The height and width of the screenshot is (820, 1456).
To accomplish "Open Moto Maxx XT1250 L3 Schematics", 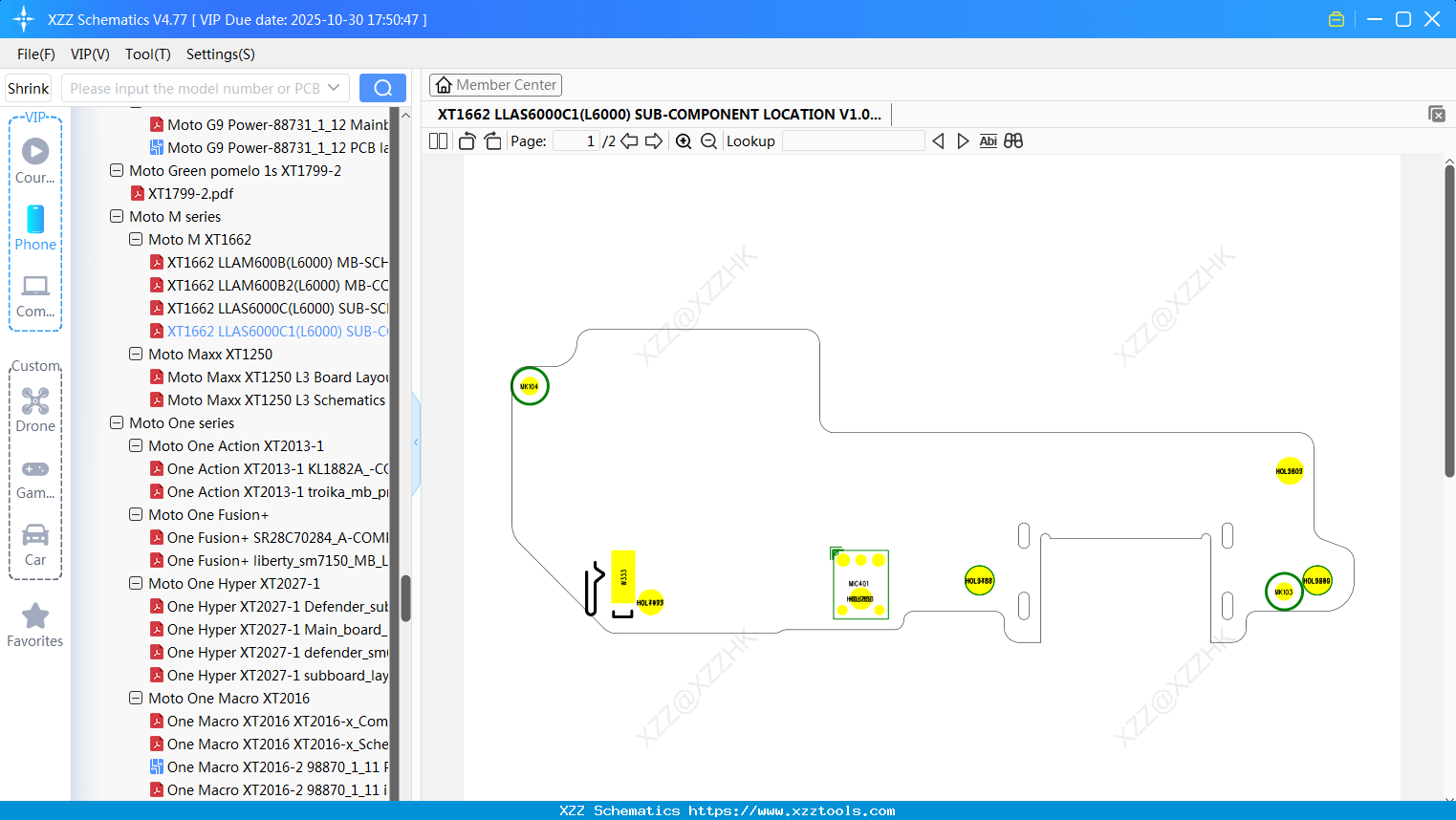I will 268,399.
